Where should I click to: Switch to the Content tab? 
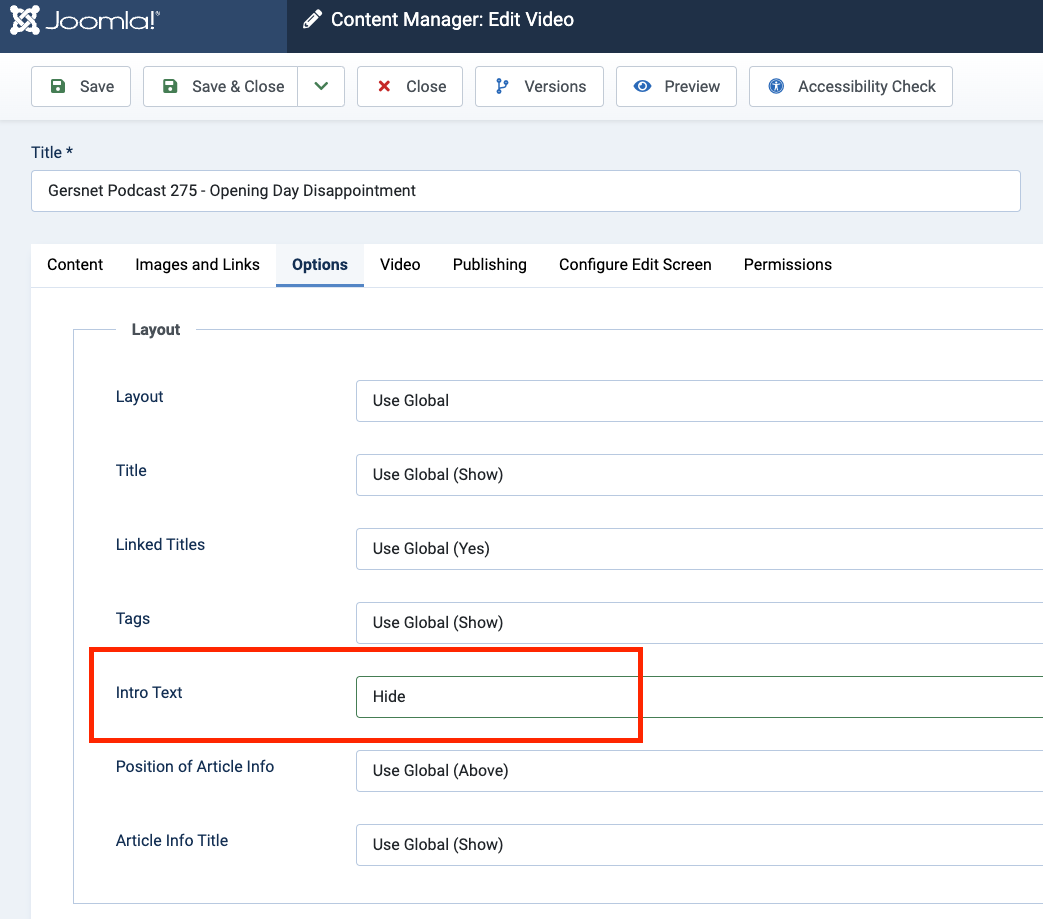[x=75, y=265]
